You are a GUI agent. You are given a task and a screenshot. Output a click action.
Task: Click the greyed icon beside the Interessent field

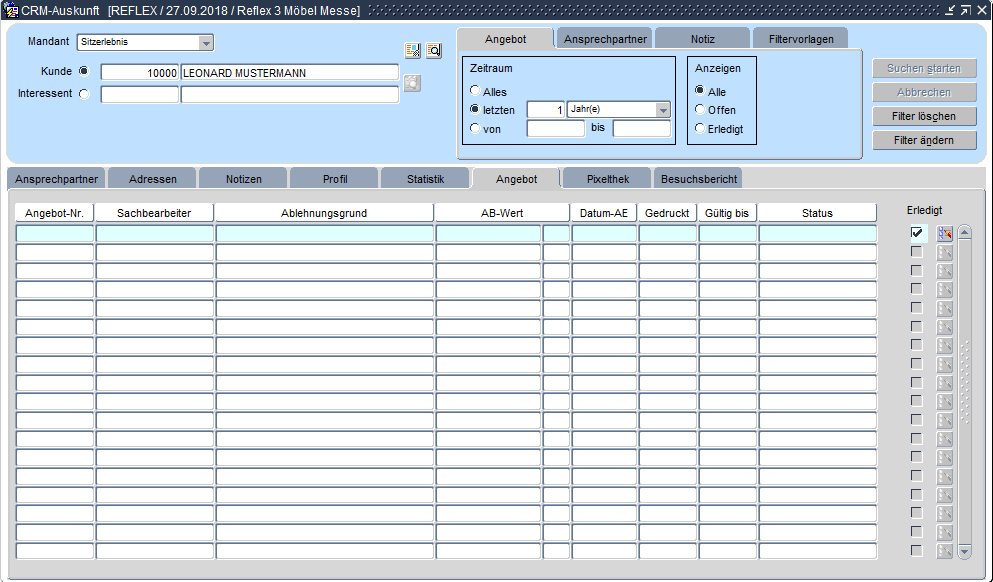412,83
